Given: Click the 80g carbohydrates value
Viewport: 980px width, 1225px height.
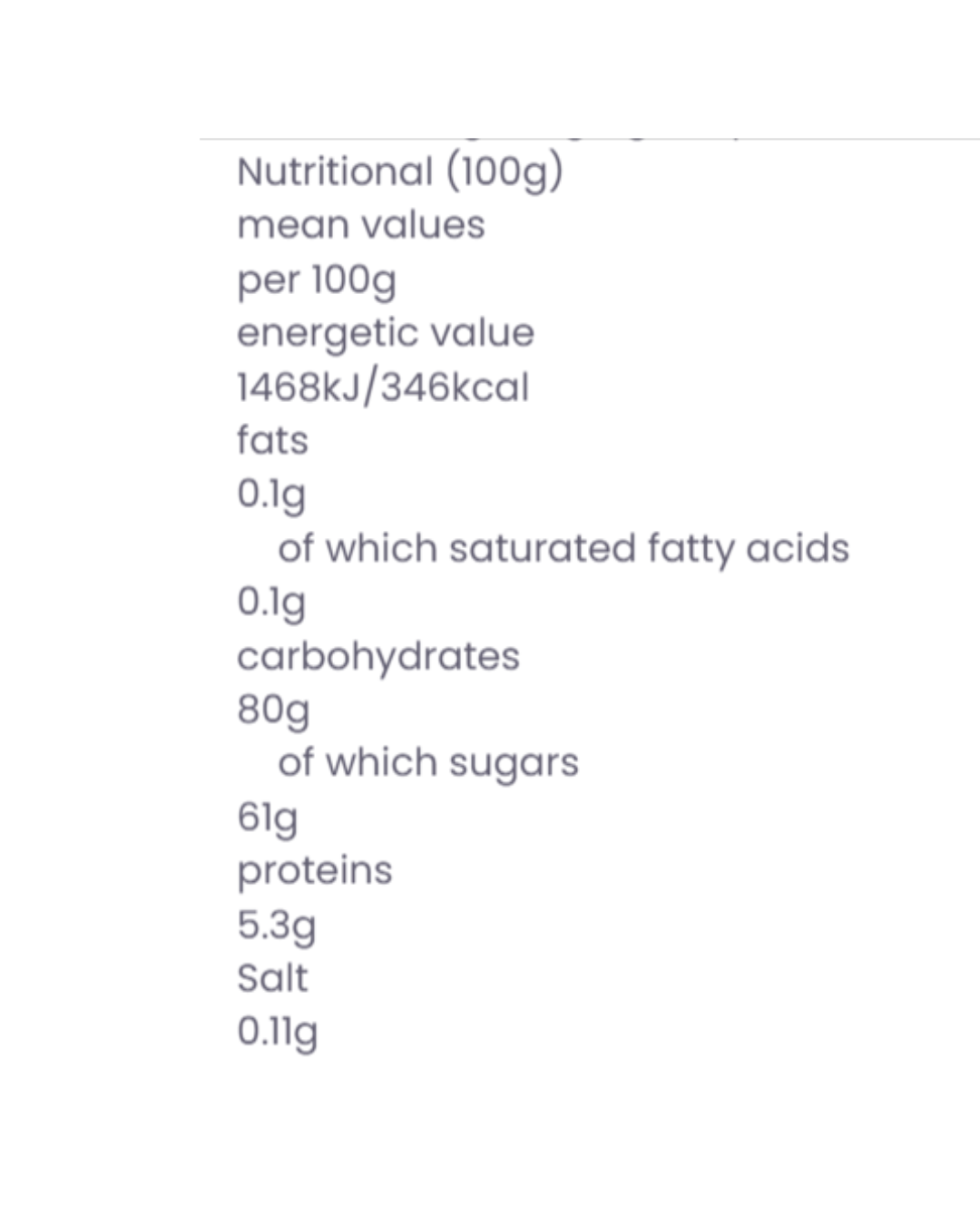Looking at the screenshot, I should click(272, 710).
